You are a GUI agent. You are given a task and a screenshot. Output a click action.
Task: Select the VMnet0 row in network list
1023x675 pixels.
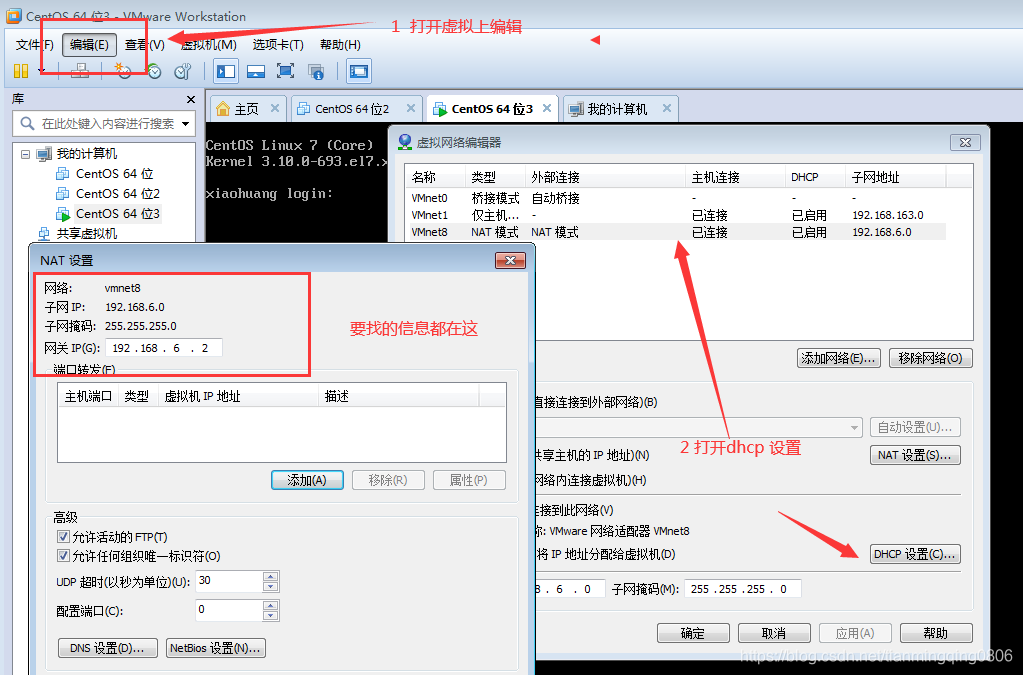[677, 198]
